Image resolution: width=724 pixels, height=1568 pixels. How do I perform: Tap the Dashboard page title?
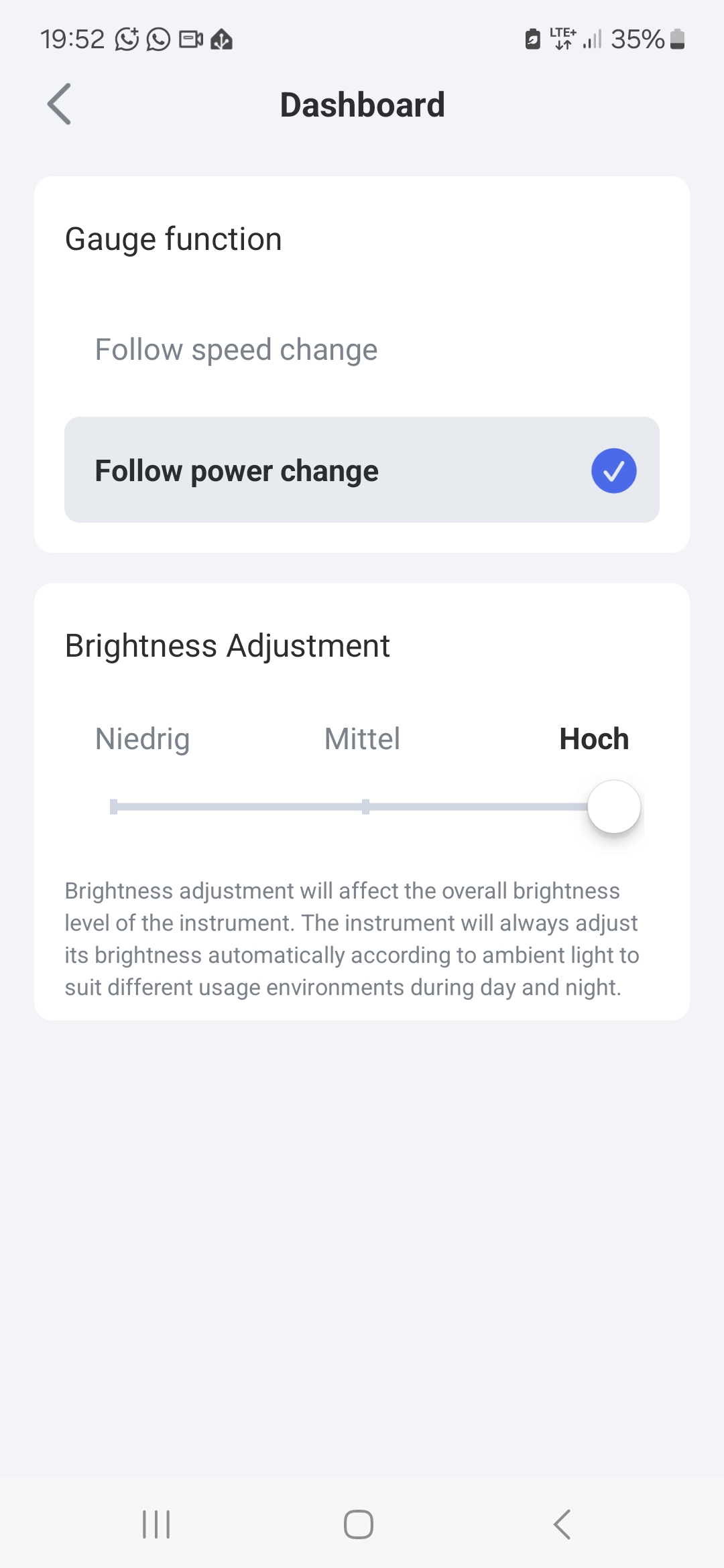point(362,105)
